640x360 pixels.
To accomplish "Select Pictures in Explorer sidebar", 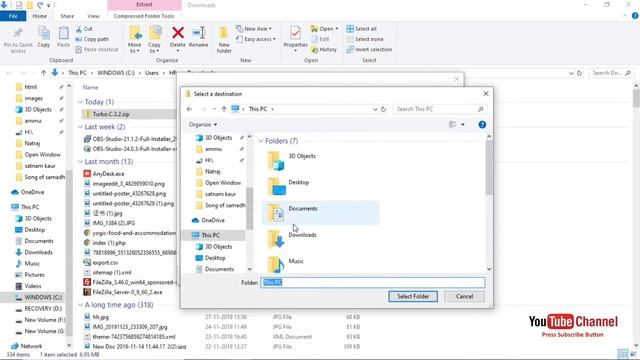I will click(x=30, y=275).
